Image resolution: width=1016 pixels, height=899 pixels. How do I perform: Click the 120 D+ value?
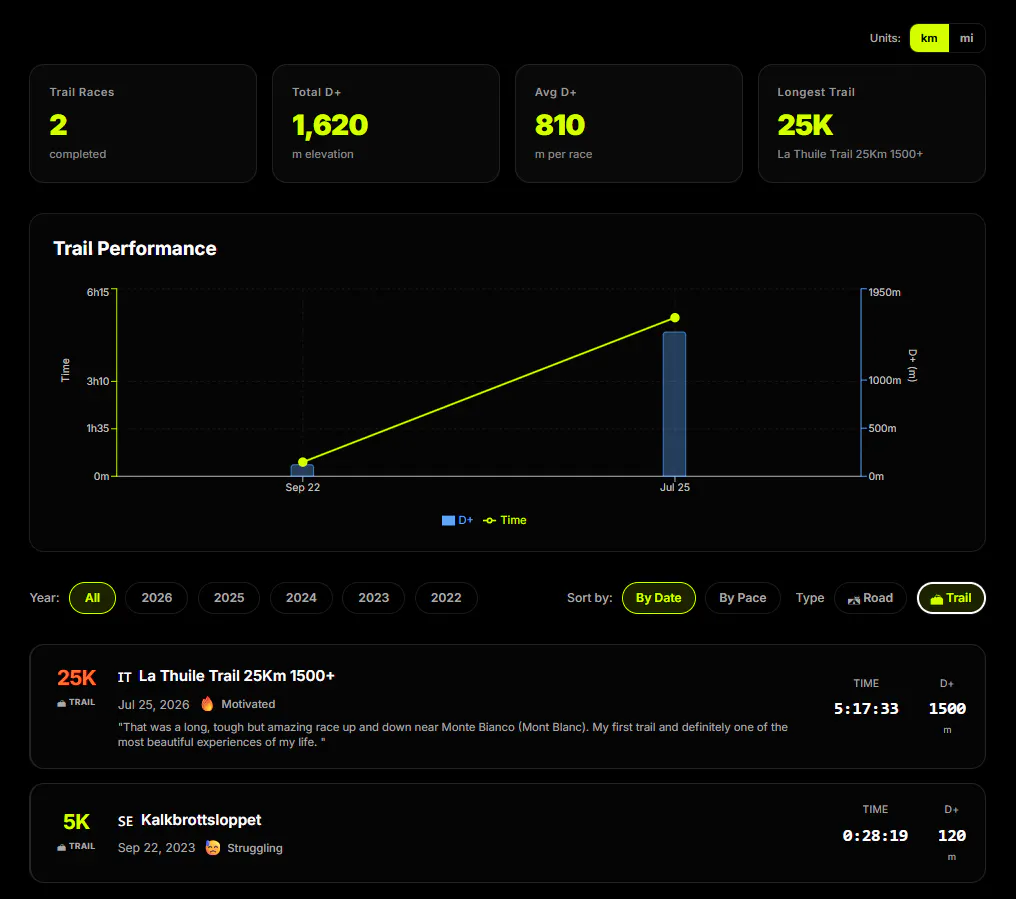[952, 835]
